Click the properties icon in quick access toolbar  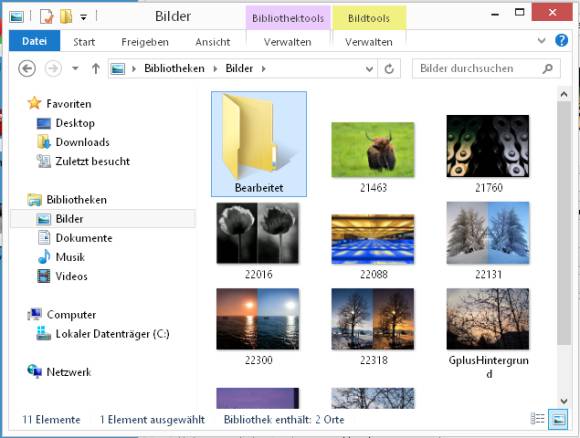47,17
